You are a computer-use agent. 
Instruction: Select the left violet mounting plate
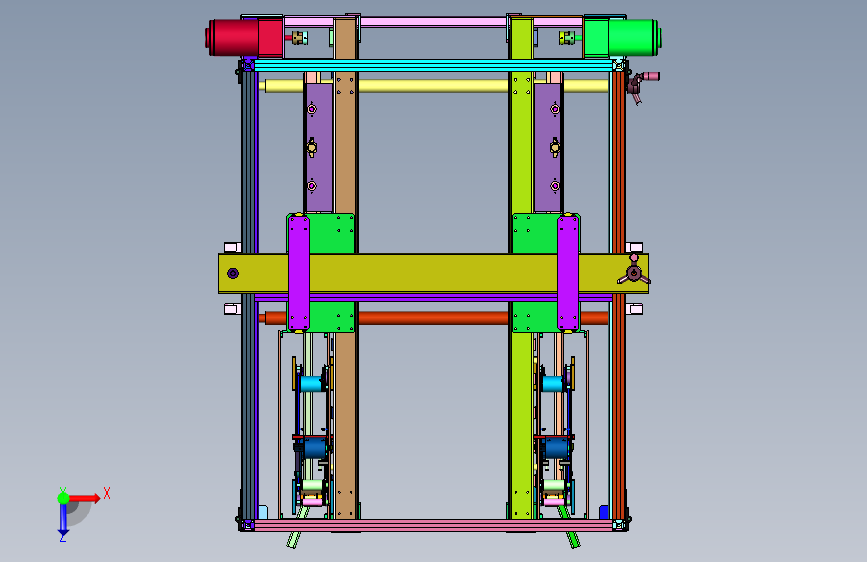pos(319,148)
